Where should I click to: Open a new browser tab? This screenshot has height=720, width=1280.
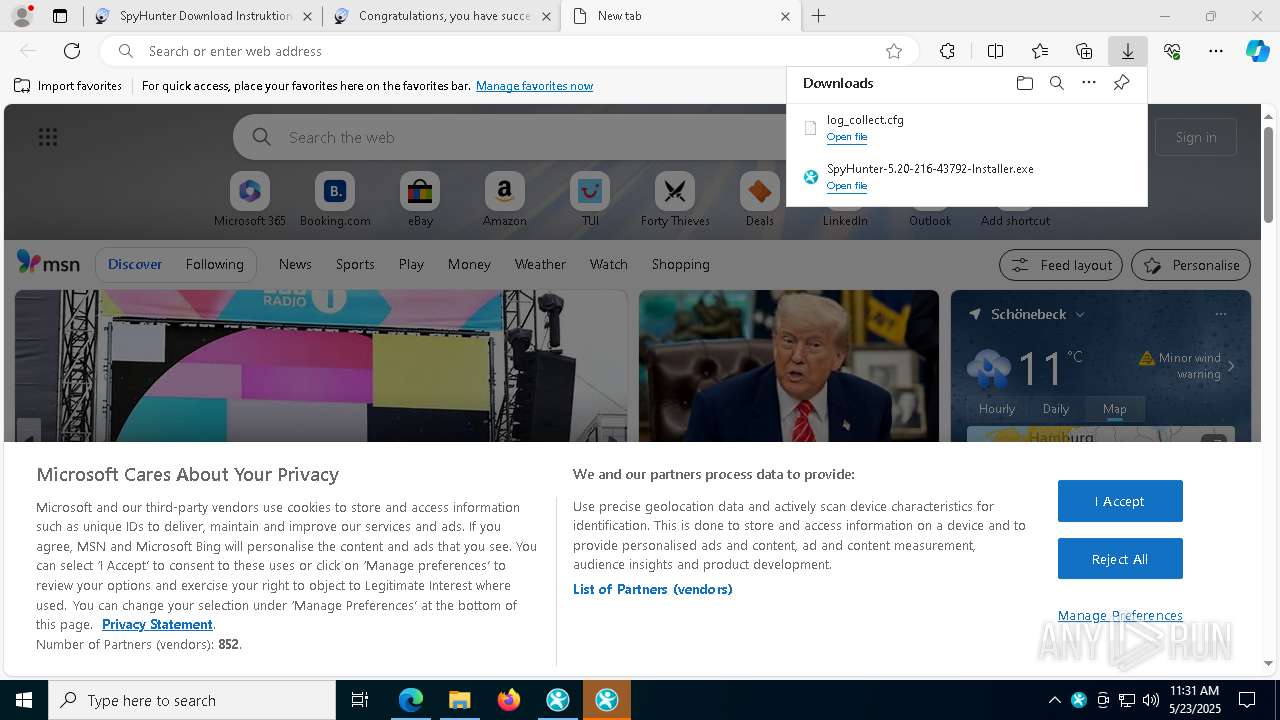click(819, 16)
